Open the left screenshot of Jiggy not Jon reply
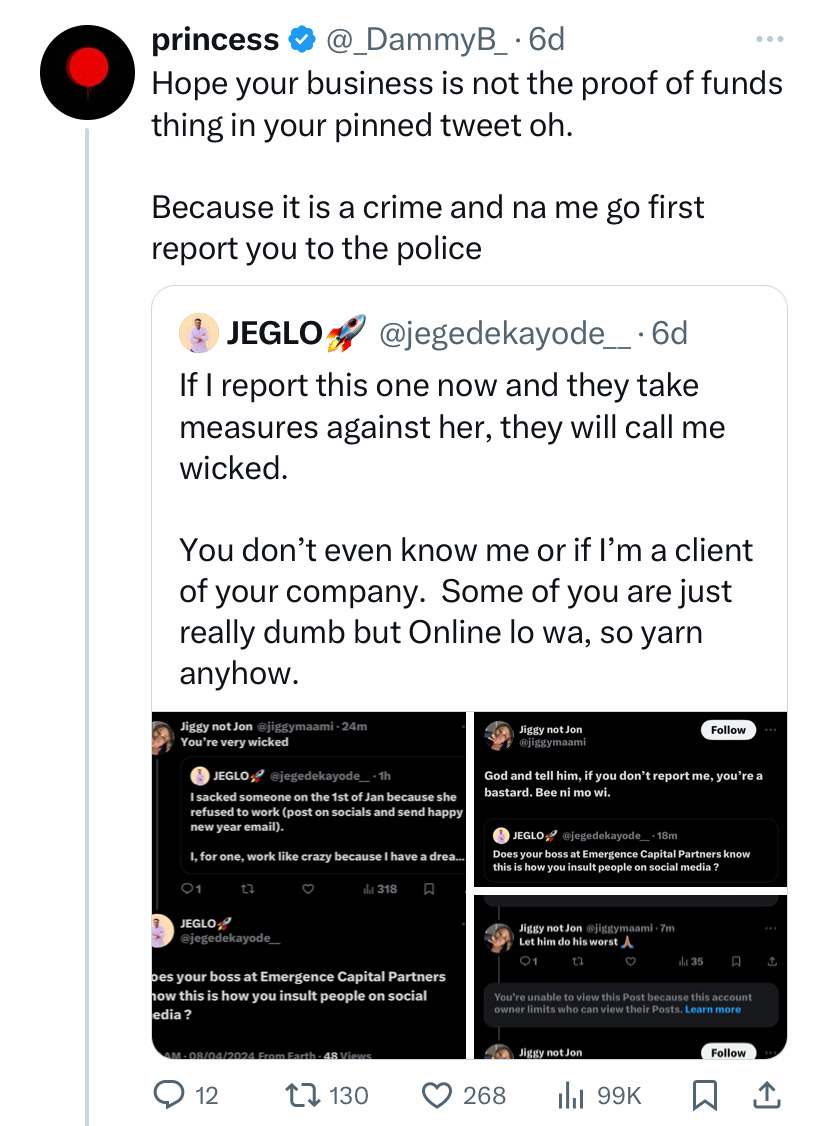The height and width of the screenshot is (1126, 828). tap(309, 885)
